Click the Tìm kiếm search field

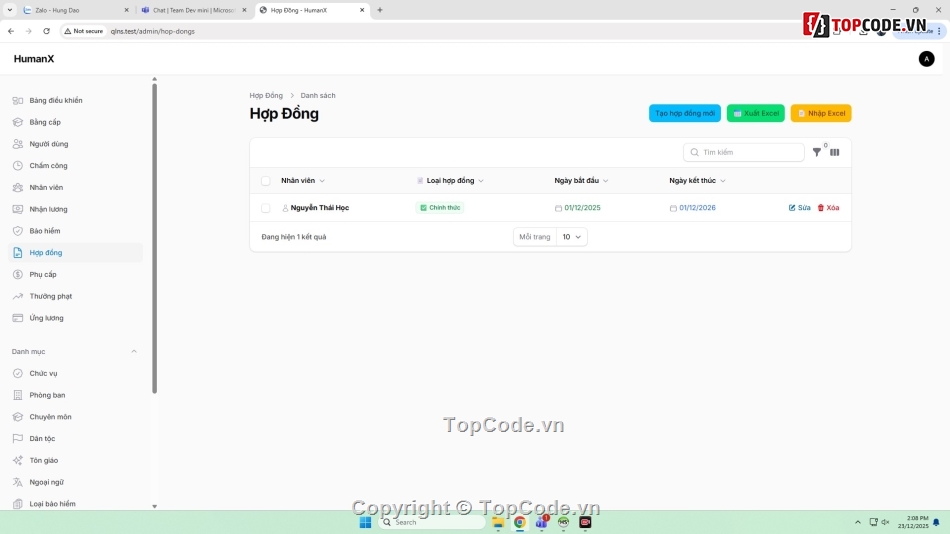[x=743, y=152]
